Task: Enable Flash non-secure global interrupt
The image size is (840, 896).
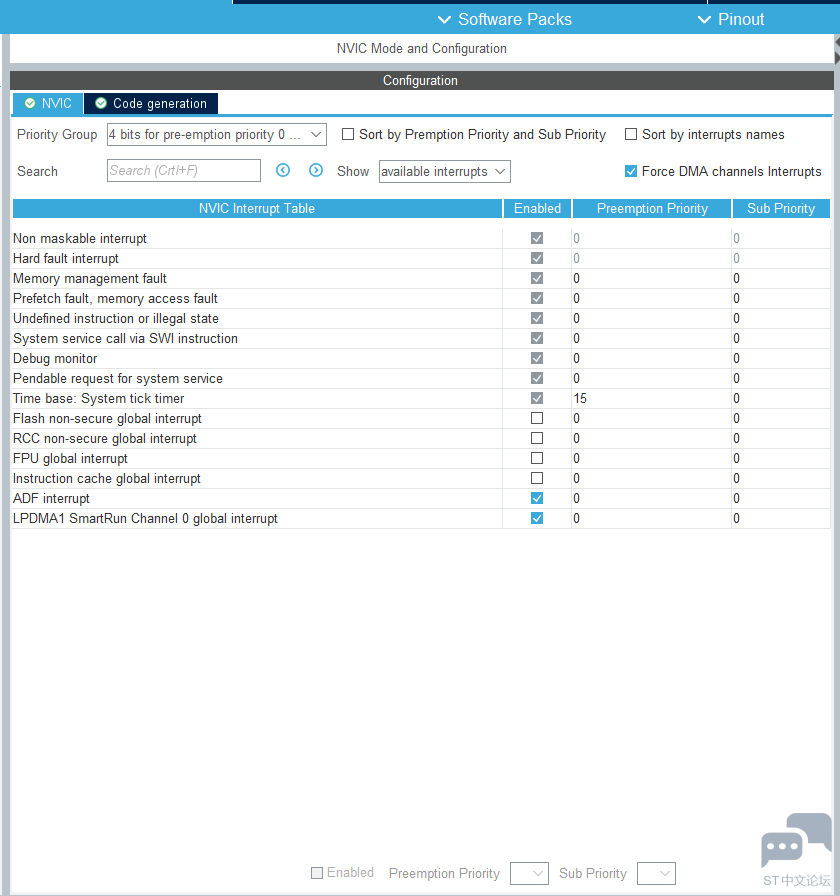Action: pos(537,418)
